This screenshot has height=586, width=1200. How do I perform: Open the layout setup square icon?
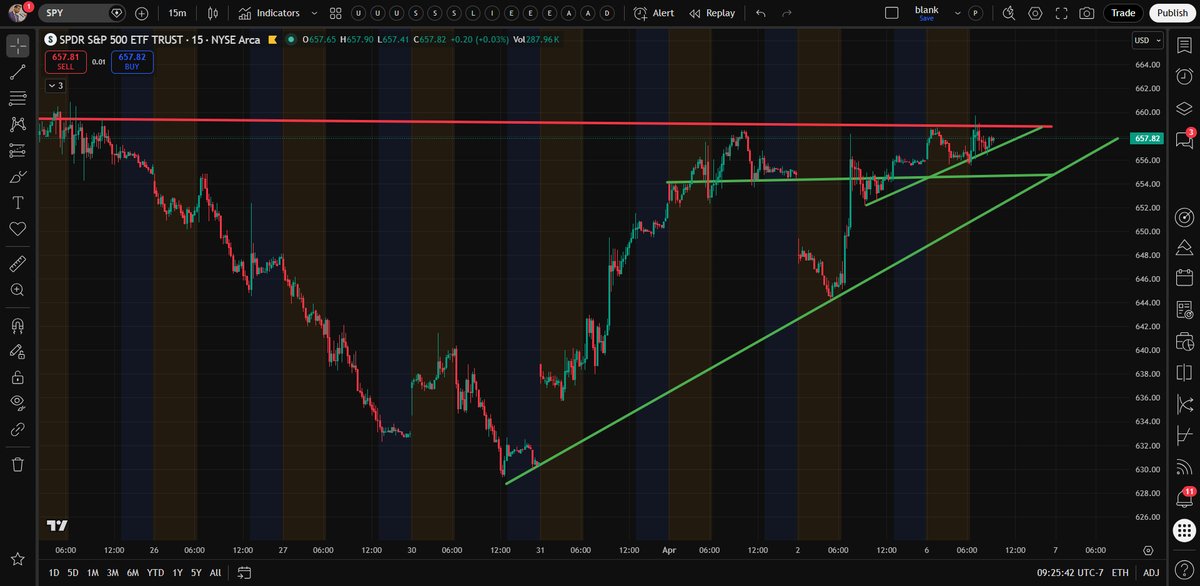coord(892,13)
